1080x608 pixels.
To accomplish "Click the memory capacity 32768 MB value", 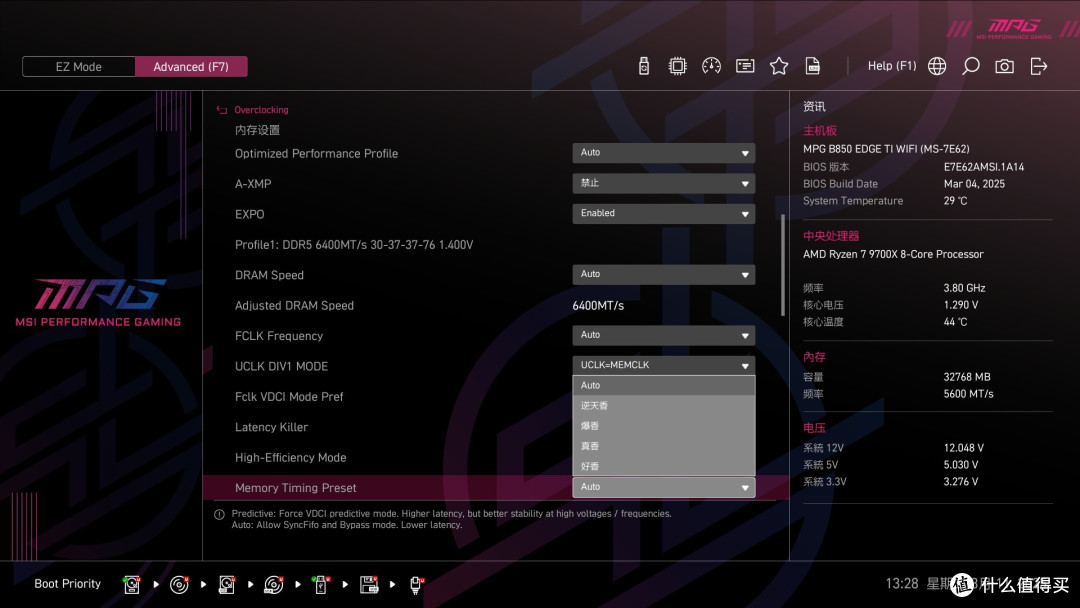I will pyautogui.click(x=967, y=377).
